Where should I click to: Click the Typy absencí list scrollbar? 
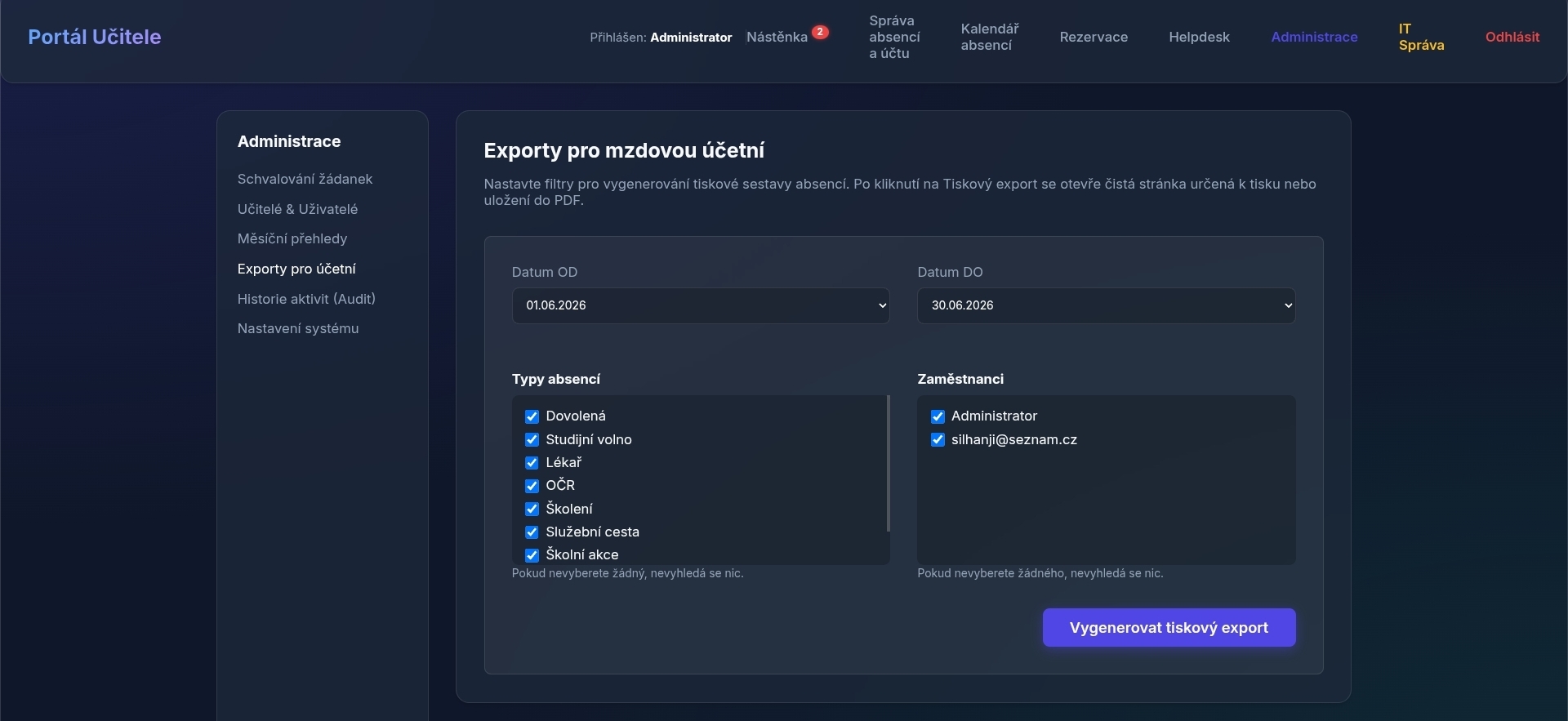[888, 464]
